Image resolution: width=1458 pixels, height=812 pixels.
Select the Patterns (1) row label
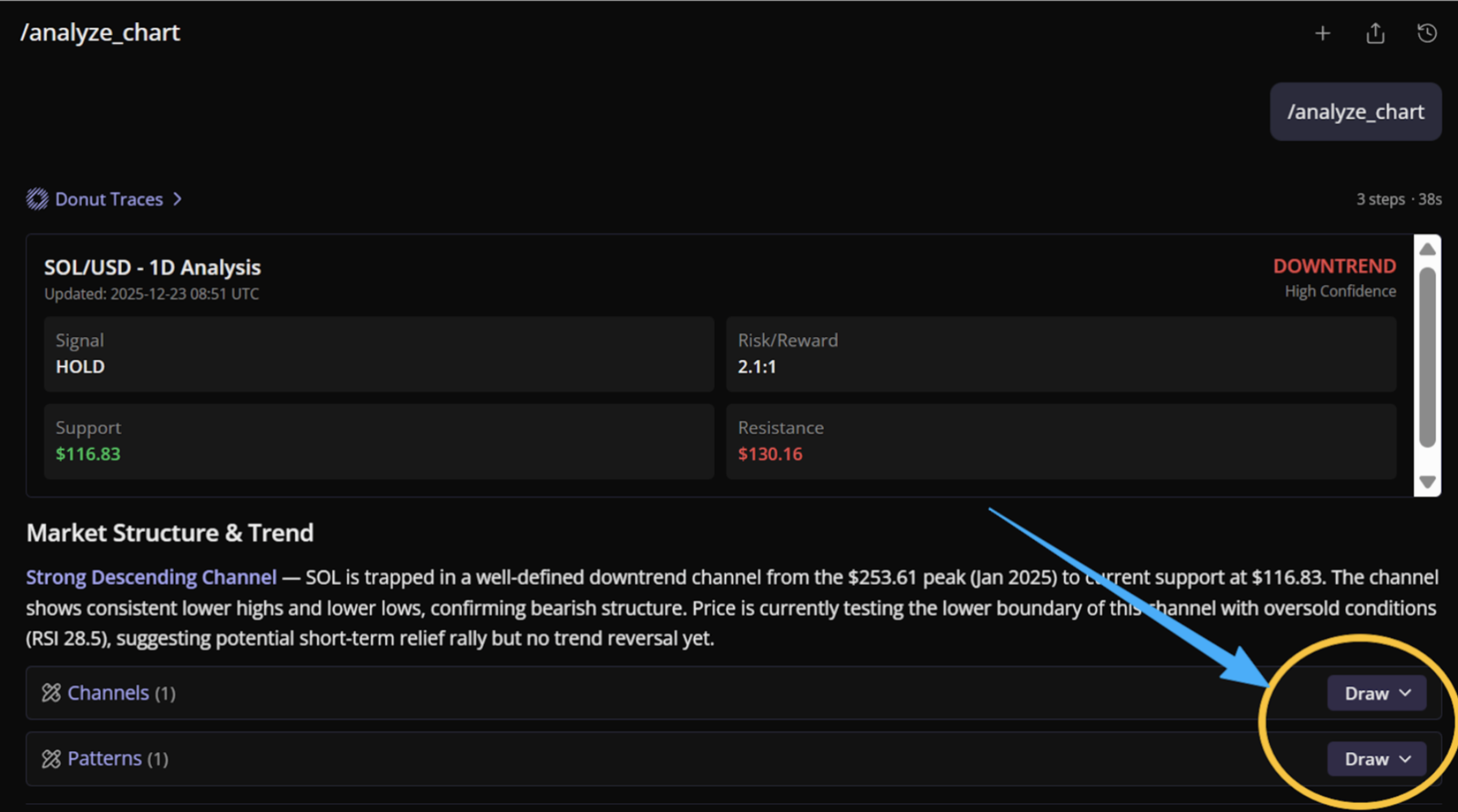tap(117, 759)
